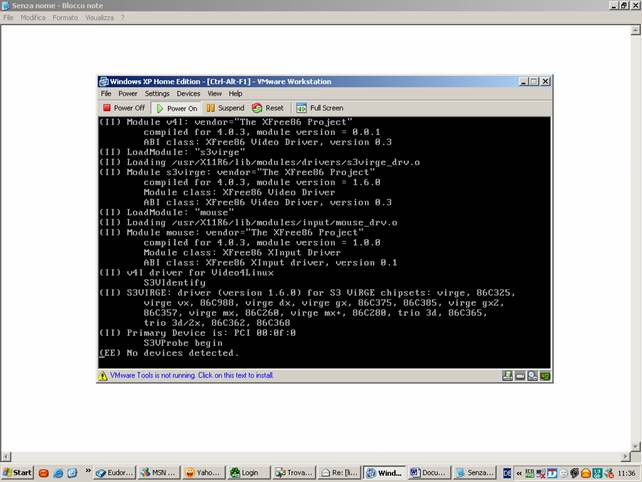The image size is (642, 482).
Task: Switch to the 'Docu...' Word taskbar button
Action: coord(430,473)
